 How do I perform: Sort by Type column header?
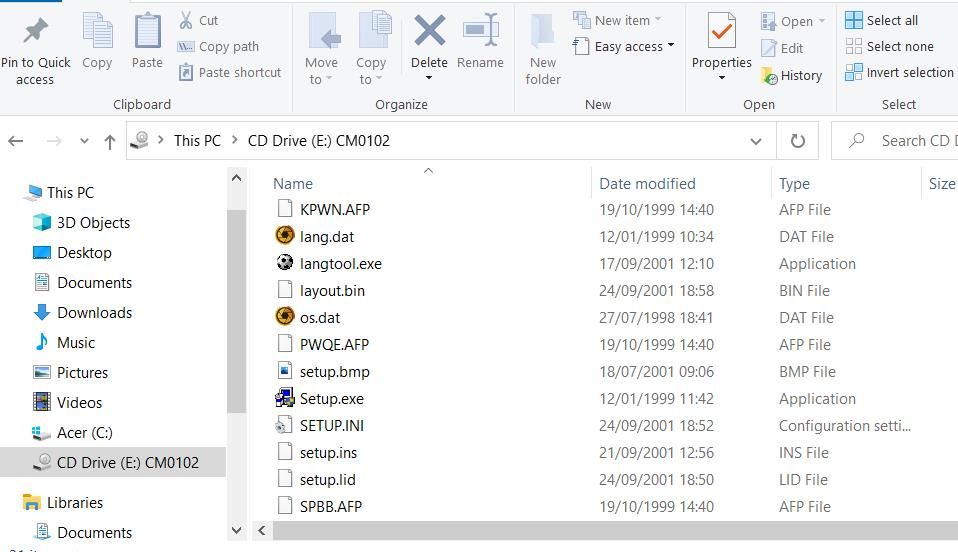794,183
